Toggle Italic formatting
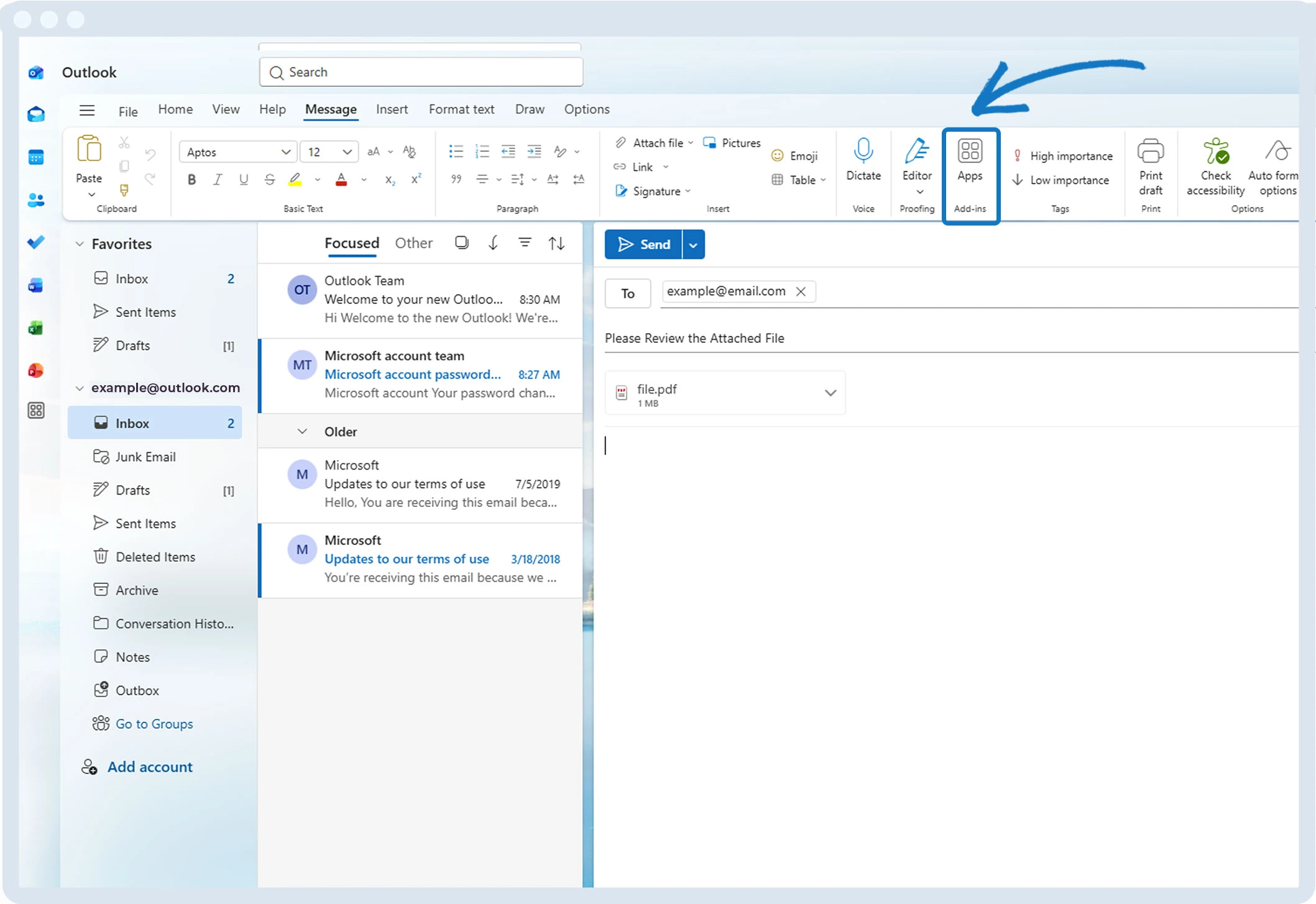The width and height of the screenshot is (1316, 904). (x=218, y=180)
